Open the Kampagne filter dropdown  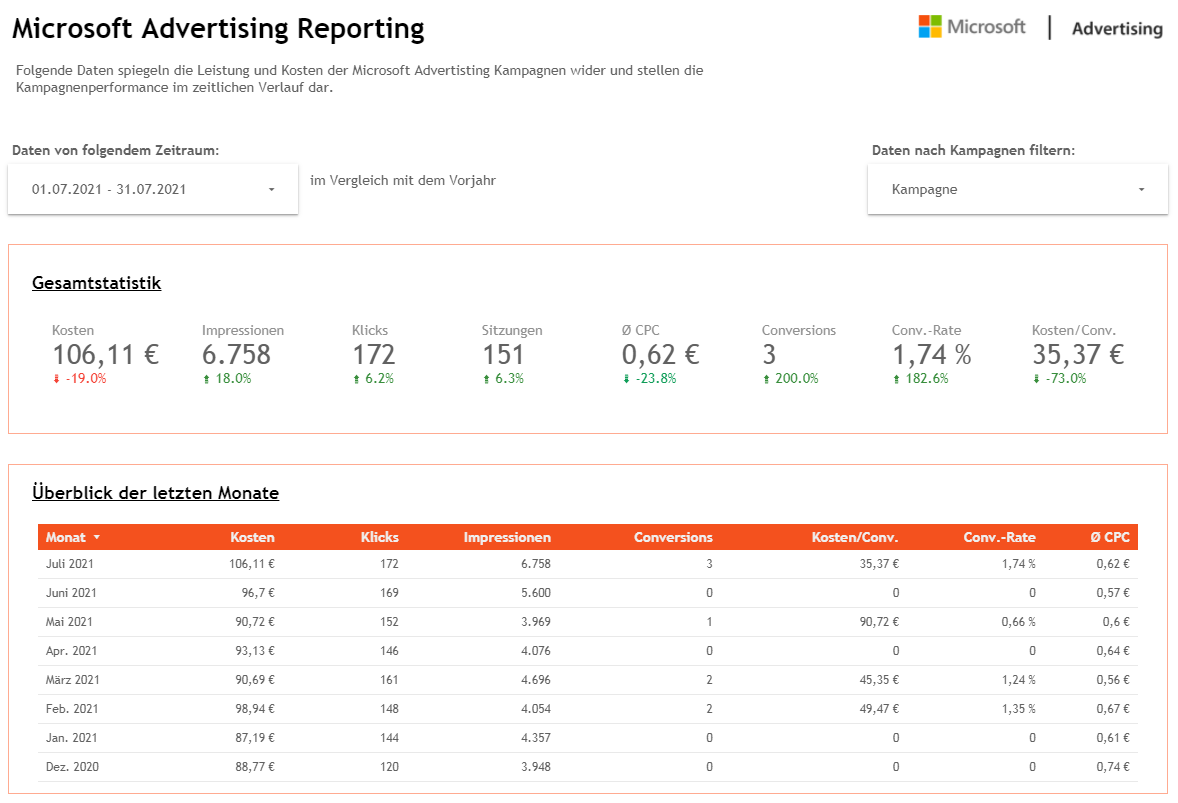pyautogui.click(x=1017, y=189)
